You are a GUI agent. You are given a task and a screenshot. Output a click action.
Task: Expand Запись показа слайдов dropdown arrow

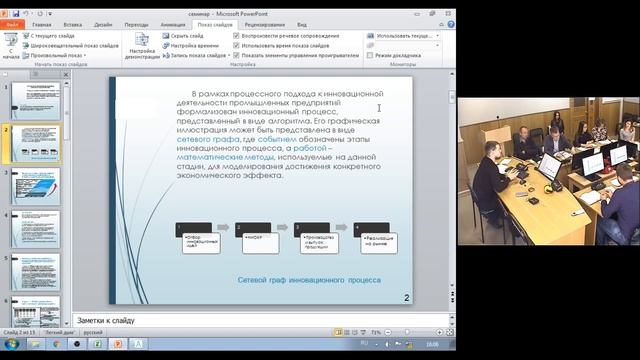(229, 55)
